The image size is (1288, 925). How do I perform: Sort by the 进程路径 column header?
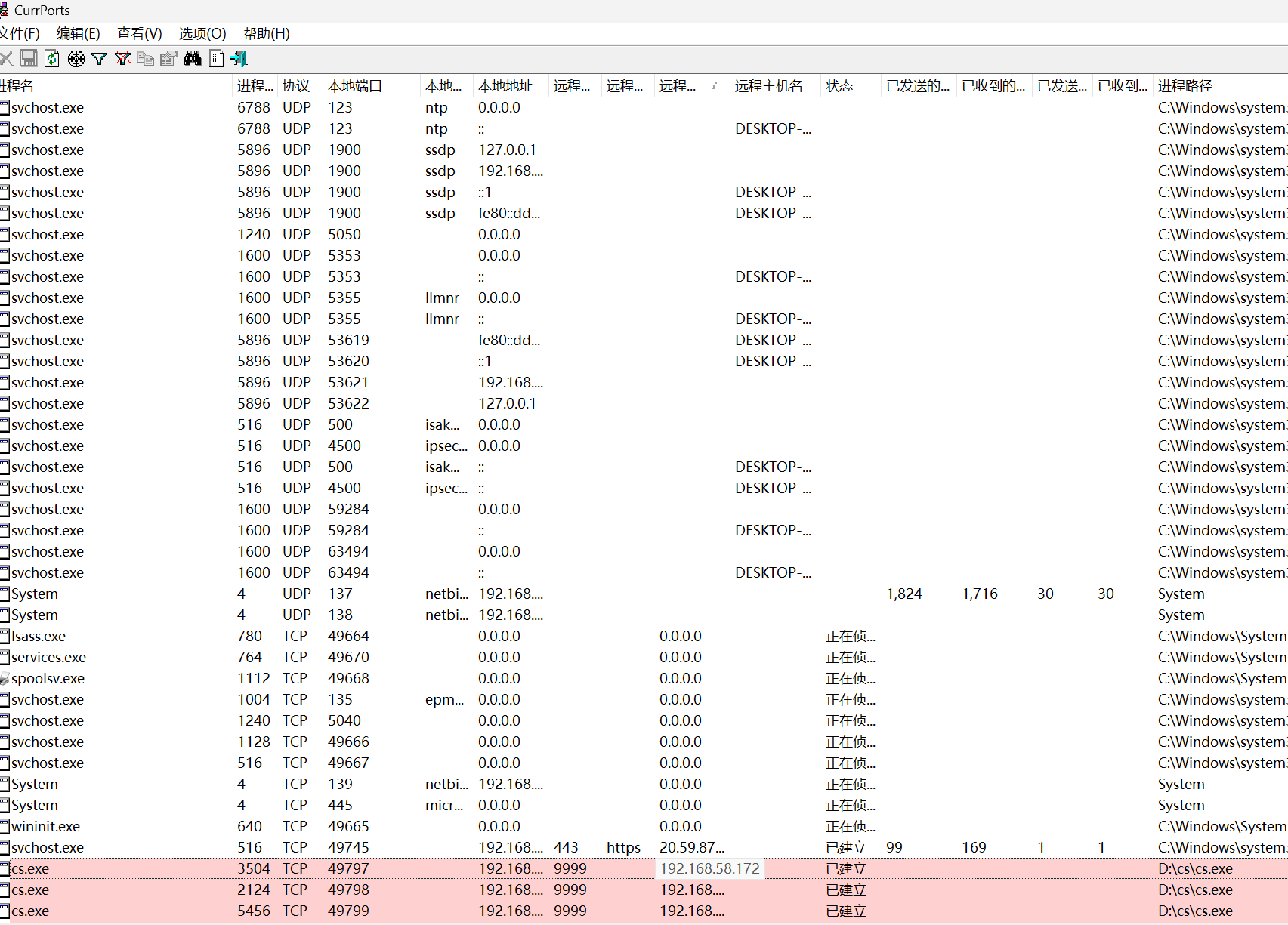click(x=1220, y=85)
